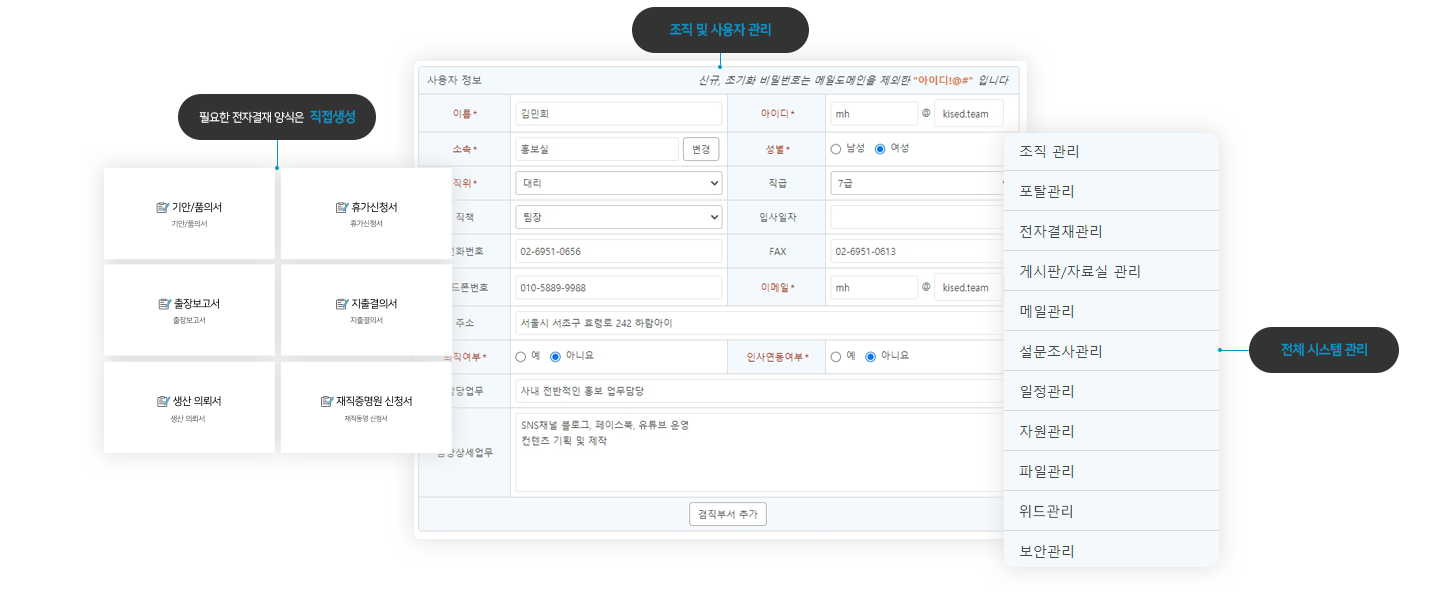Click the 휴가신청서 form icon
The width and height of the screenshot is (1440, 600).
click(x=342, y=207)
